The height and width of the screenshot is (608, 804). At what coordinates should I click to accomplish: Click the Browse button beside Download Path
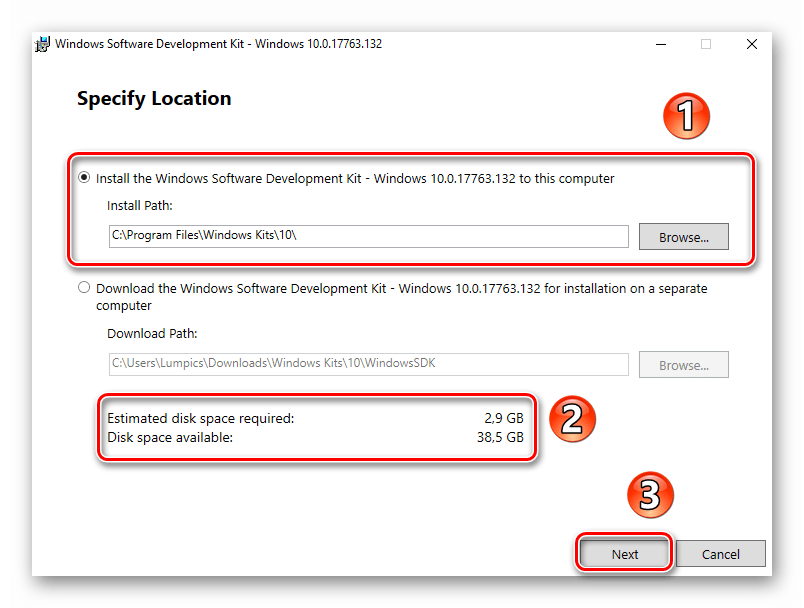coord(683,365)
